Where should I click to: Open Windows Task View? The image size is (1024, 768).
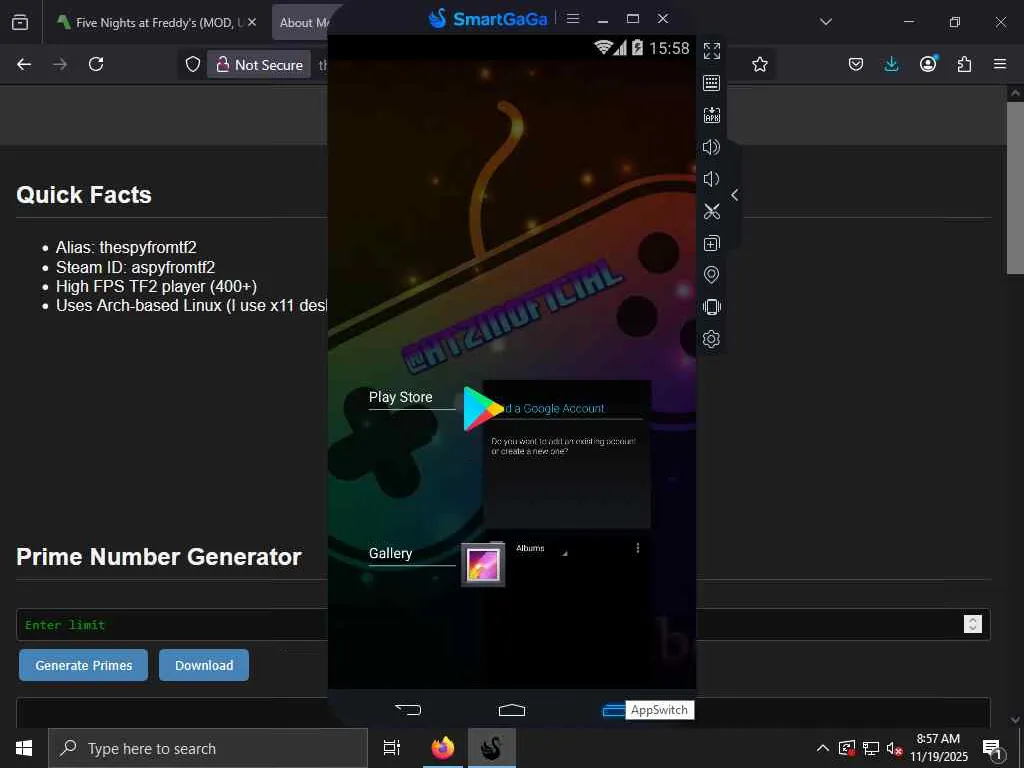point(392,748)
